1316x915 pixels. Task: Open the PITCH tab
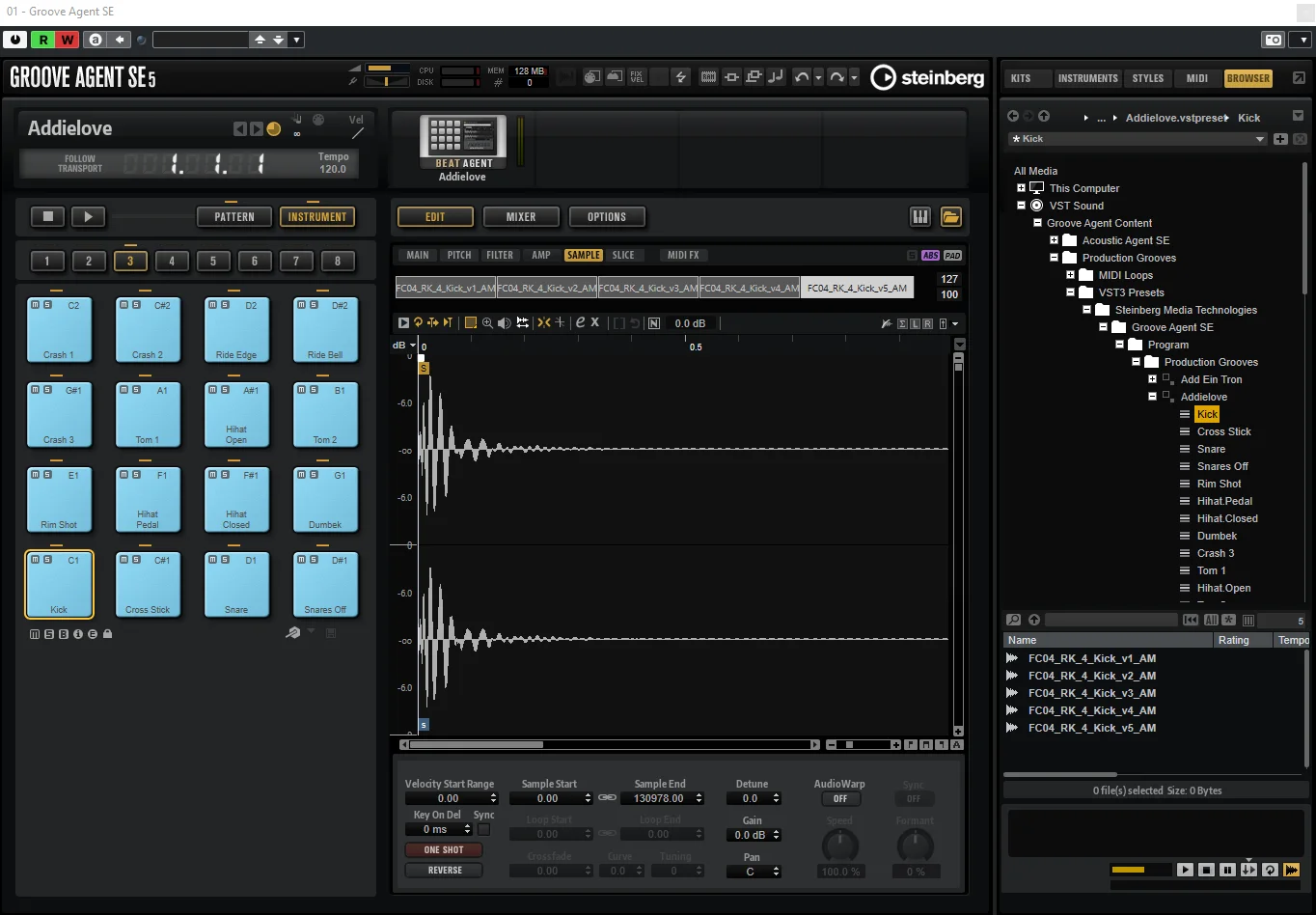[459, 255]
